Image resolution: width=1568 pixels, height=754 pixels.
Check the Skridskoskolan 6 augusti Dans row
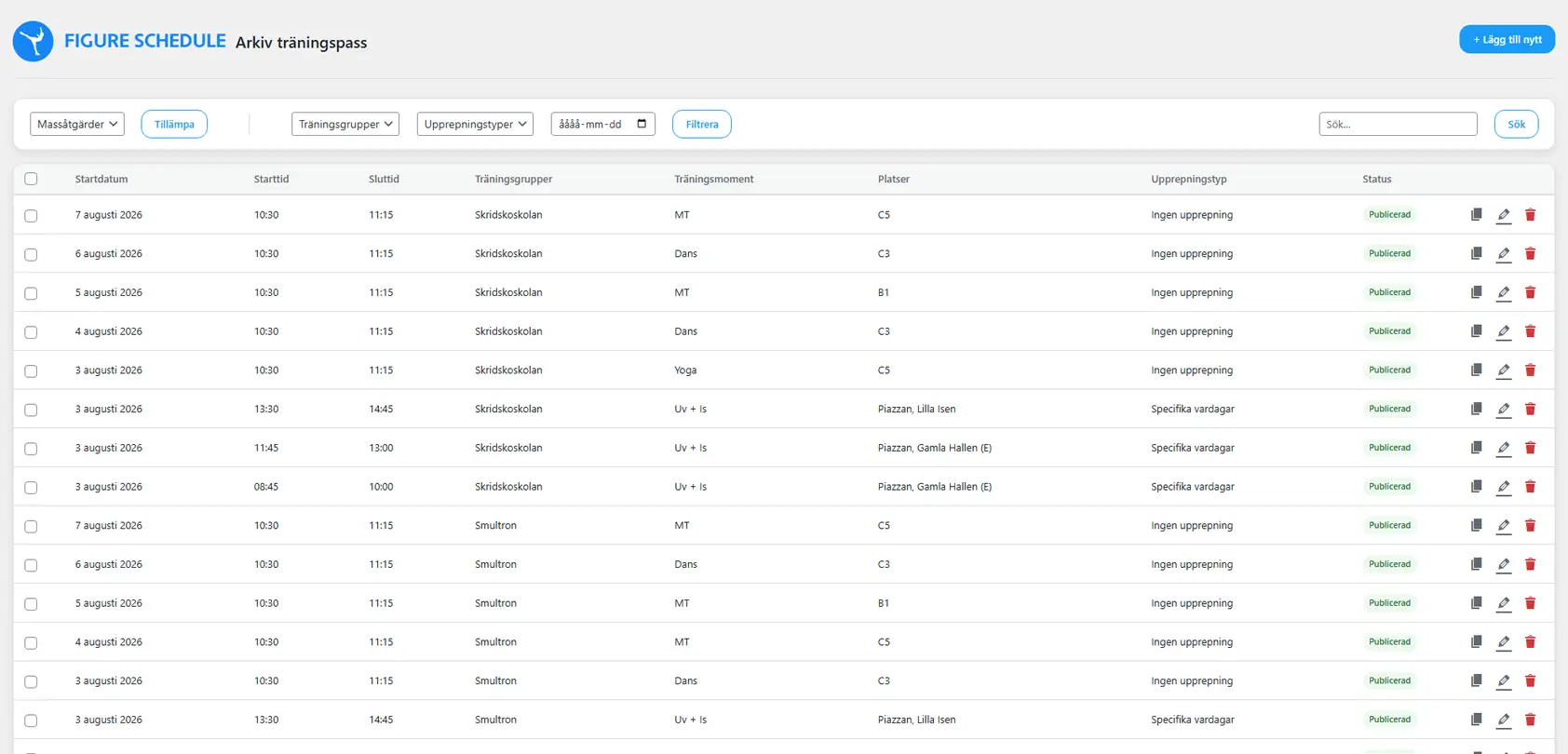point(31,254)
